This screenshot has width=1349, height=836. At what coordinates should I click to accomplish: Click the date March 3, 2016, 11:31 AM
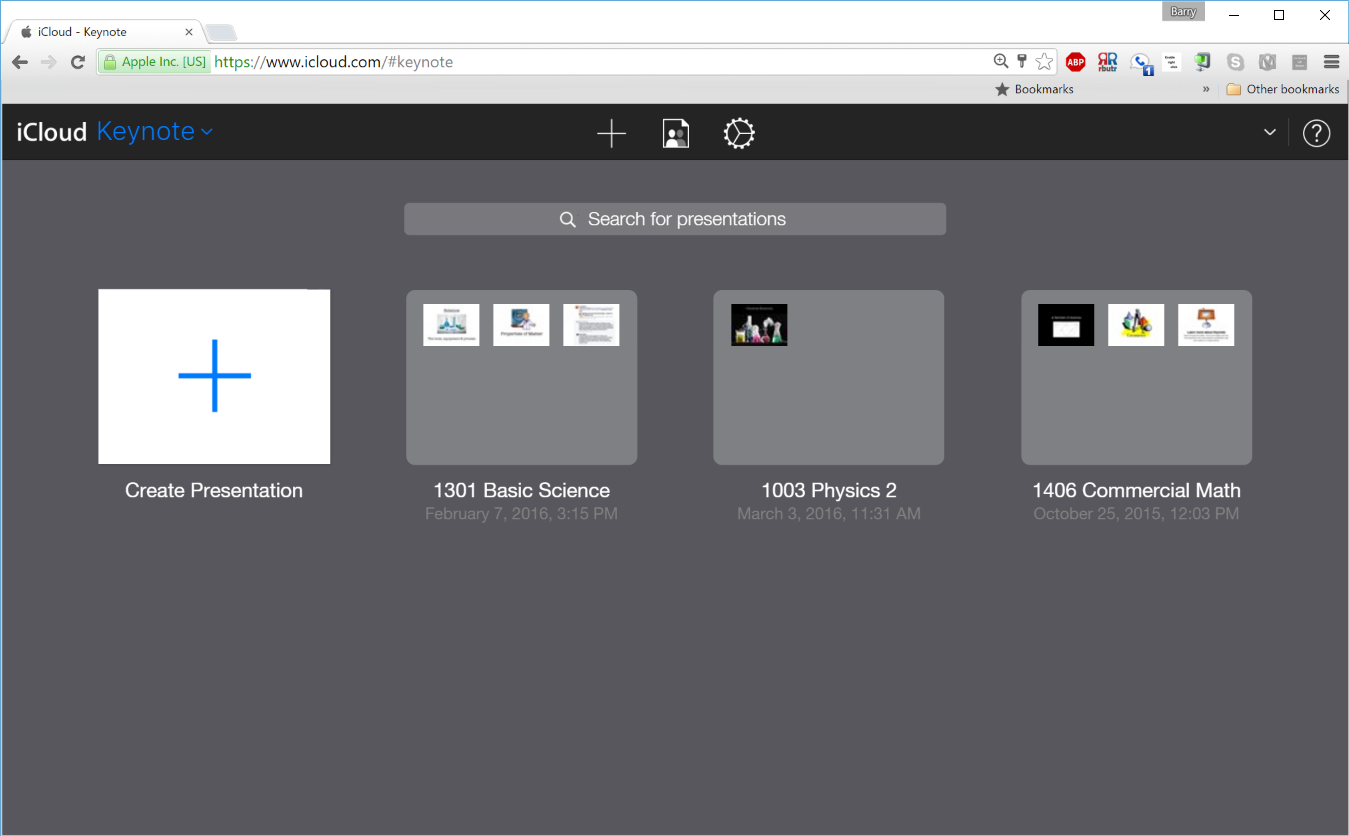[829, 514]
